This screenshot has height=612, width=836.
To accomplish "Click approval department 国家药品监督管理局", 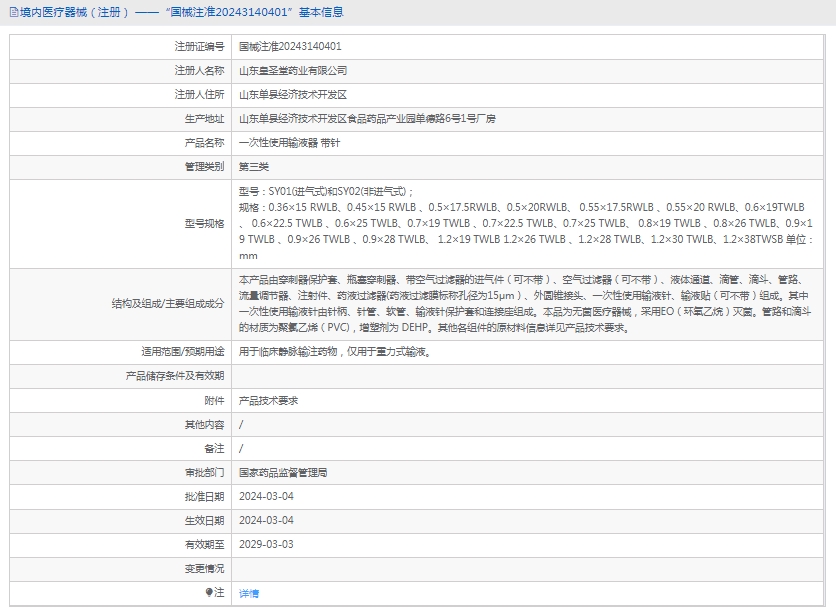I will tap(283, 472).
